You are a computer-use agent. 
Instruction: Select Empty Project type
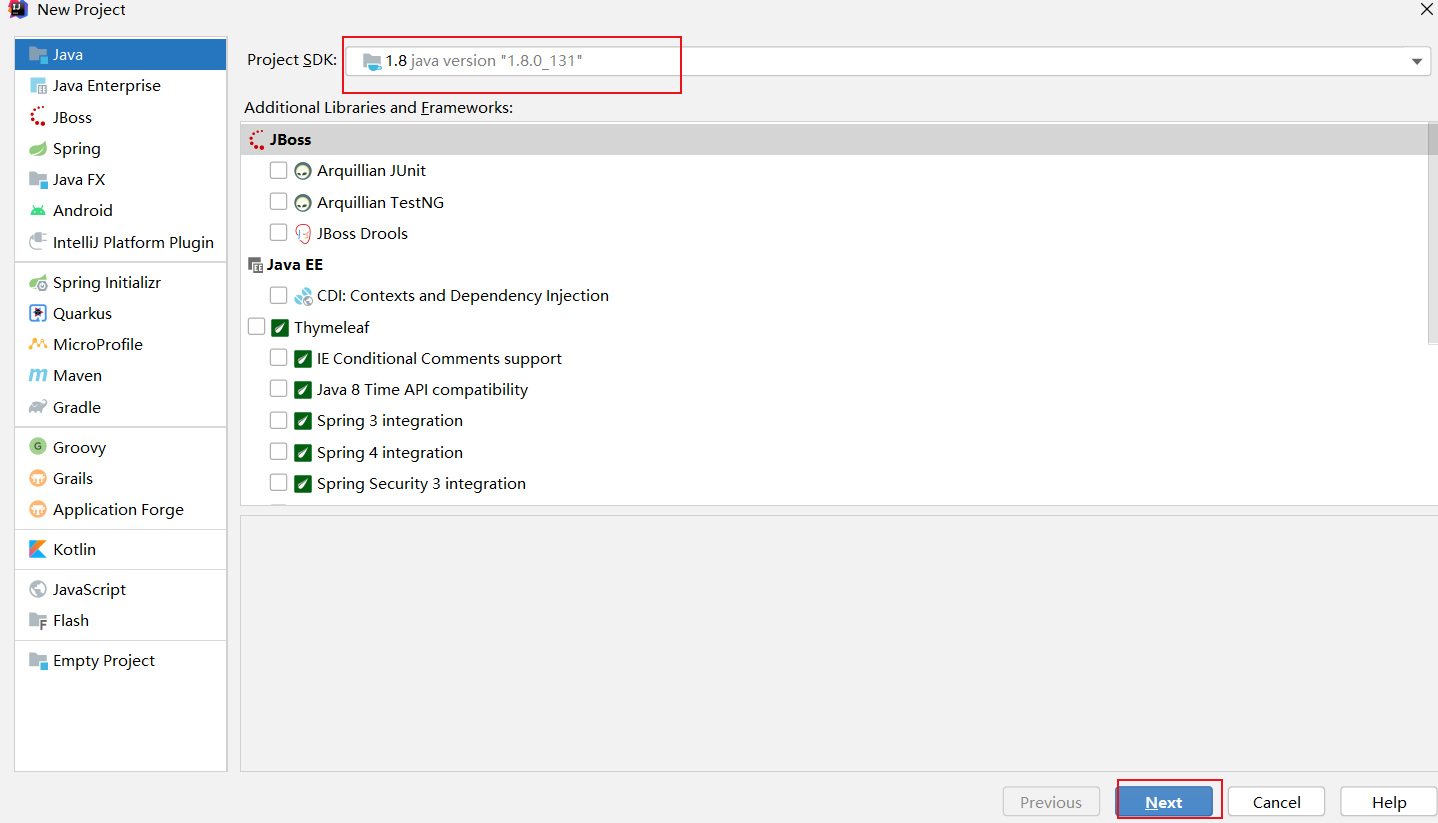(x=120, y=660)
